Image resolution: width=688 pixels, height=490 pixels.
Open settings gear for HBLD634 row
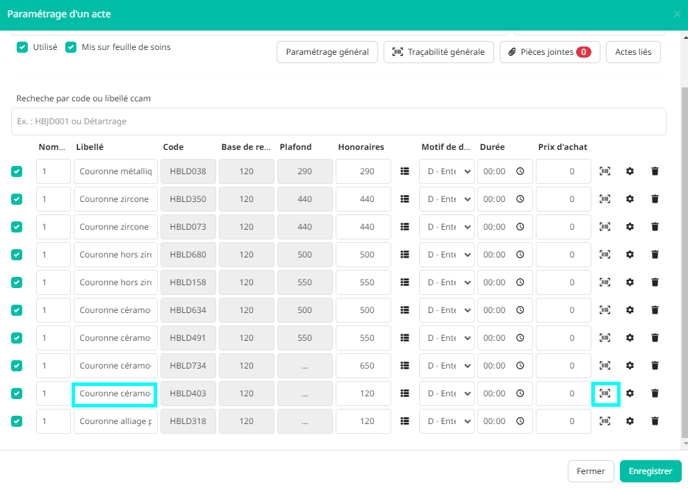click(630, 310)
